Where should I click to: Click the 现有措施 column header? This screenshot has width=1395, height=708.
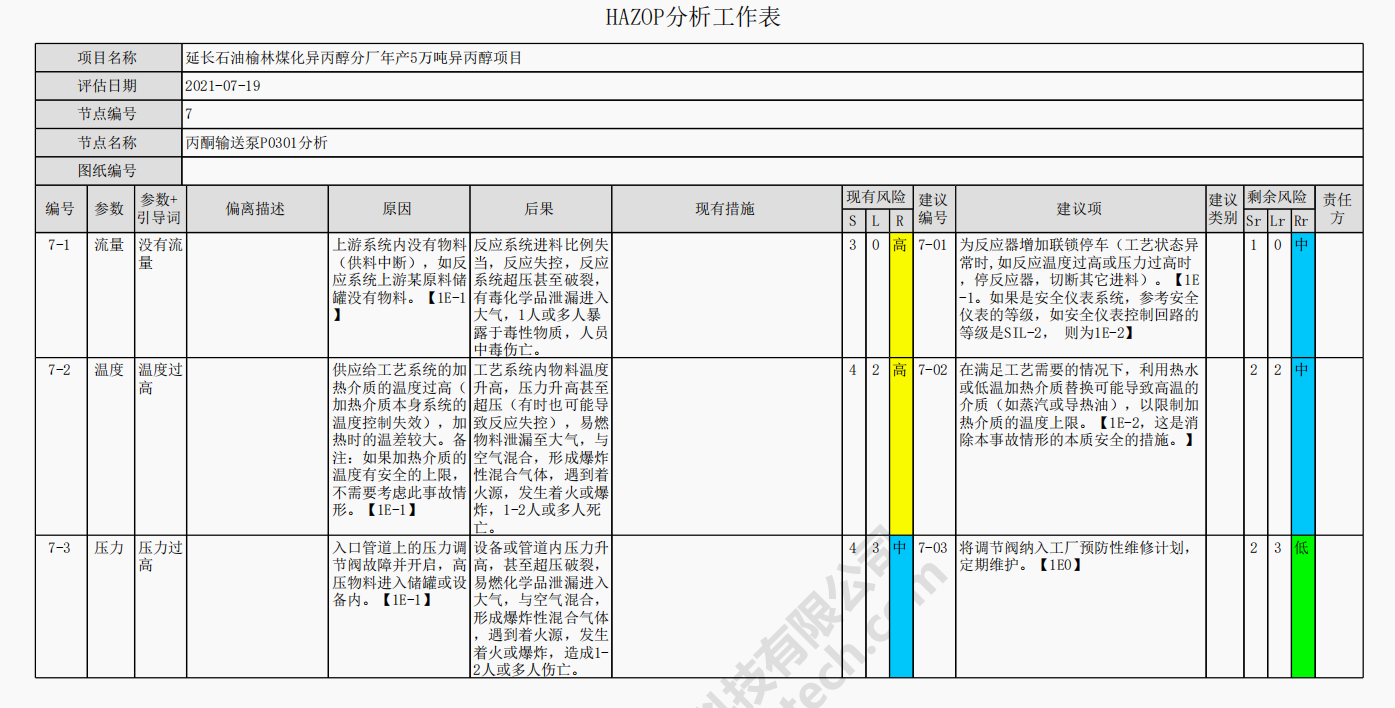(726, 209)
